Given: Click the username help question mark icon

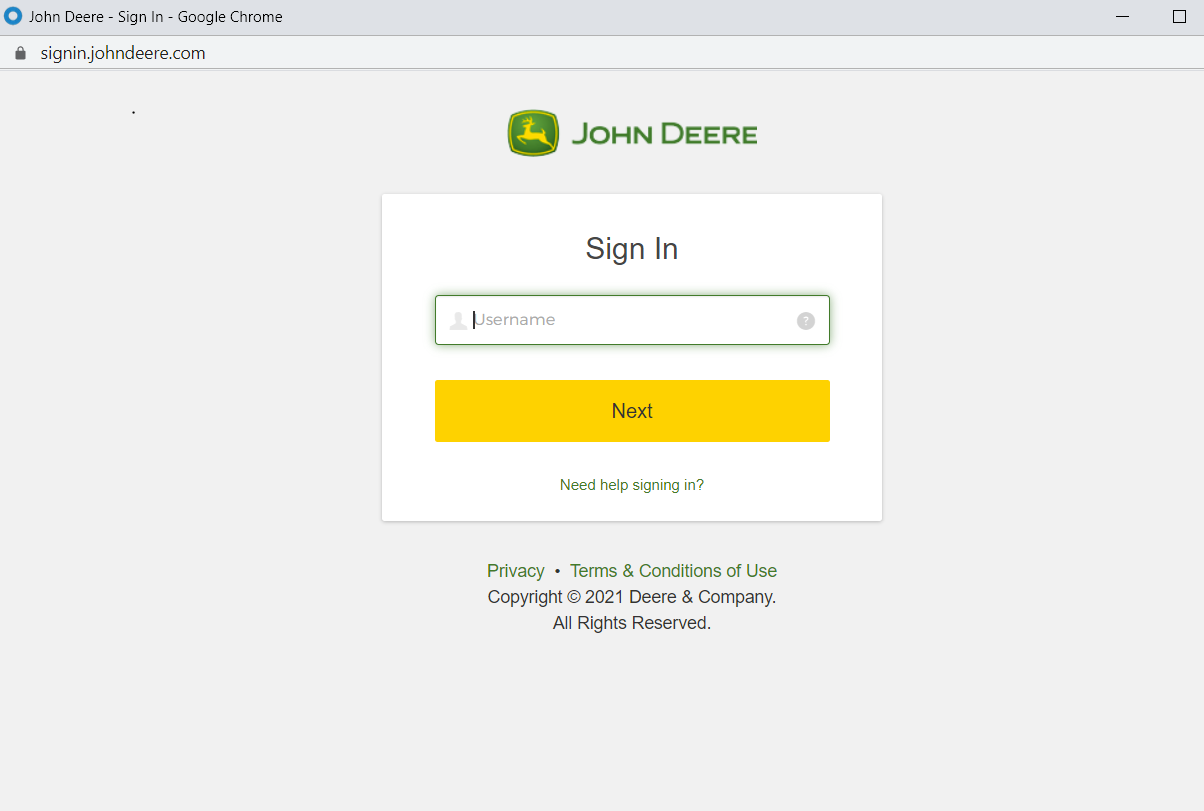Looking at the screenshot, I should tap(806, 321).
